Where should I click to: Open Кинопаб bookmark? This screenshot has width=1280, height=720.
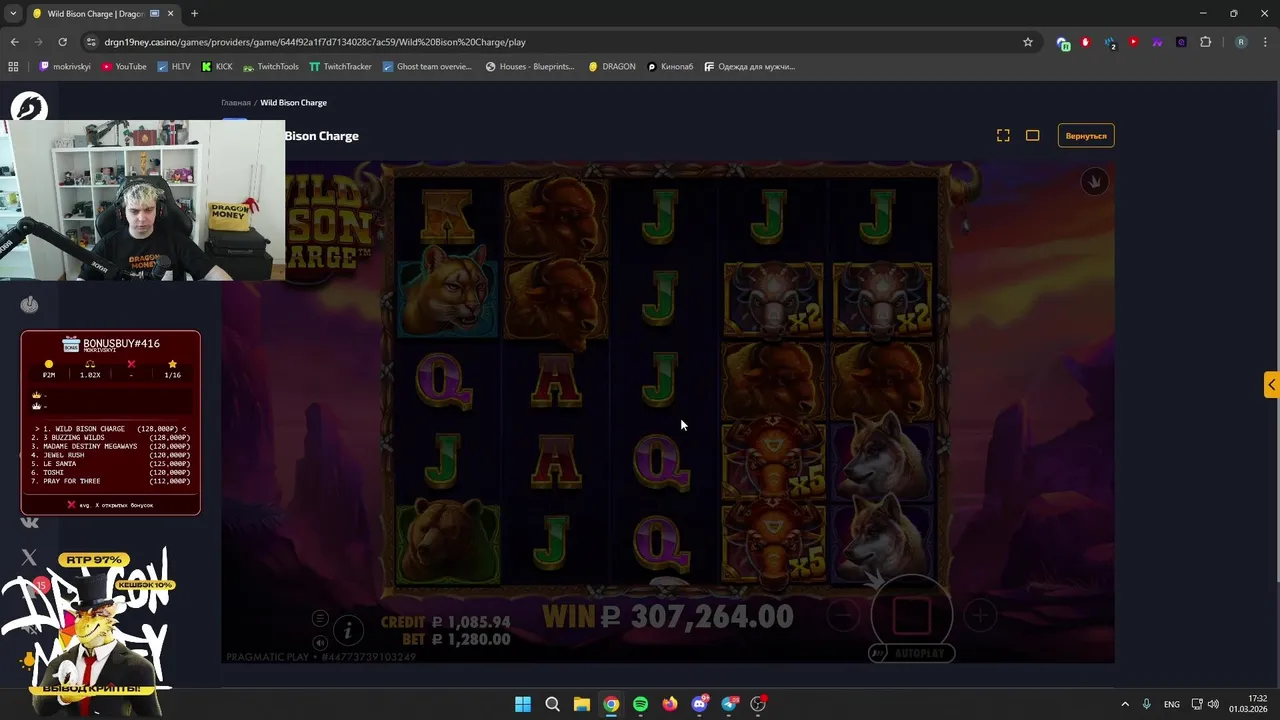670,67
